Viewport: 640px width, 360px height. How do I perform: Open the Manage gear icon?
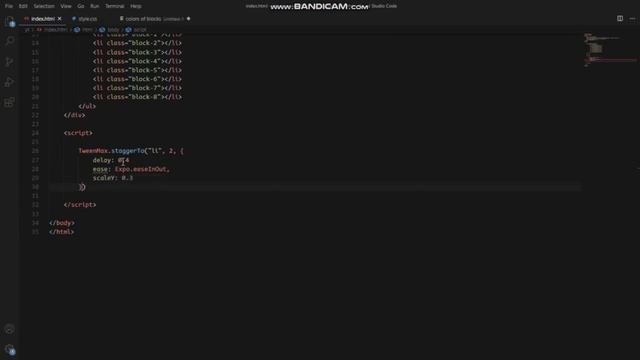click(x=10, y=349)
